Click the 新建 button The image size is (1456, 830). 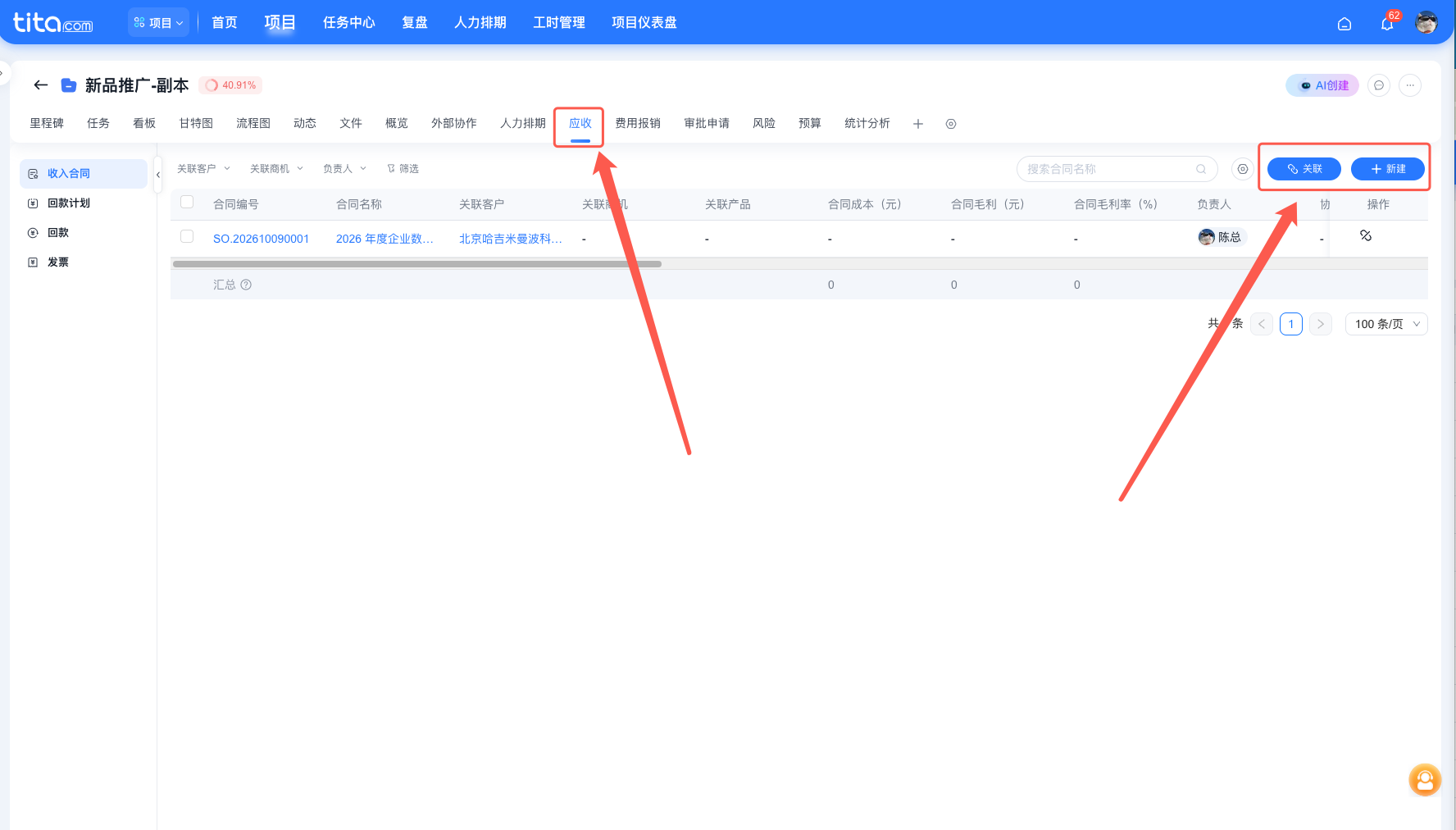(x=1388, y=169)
